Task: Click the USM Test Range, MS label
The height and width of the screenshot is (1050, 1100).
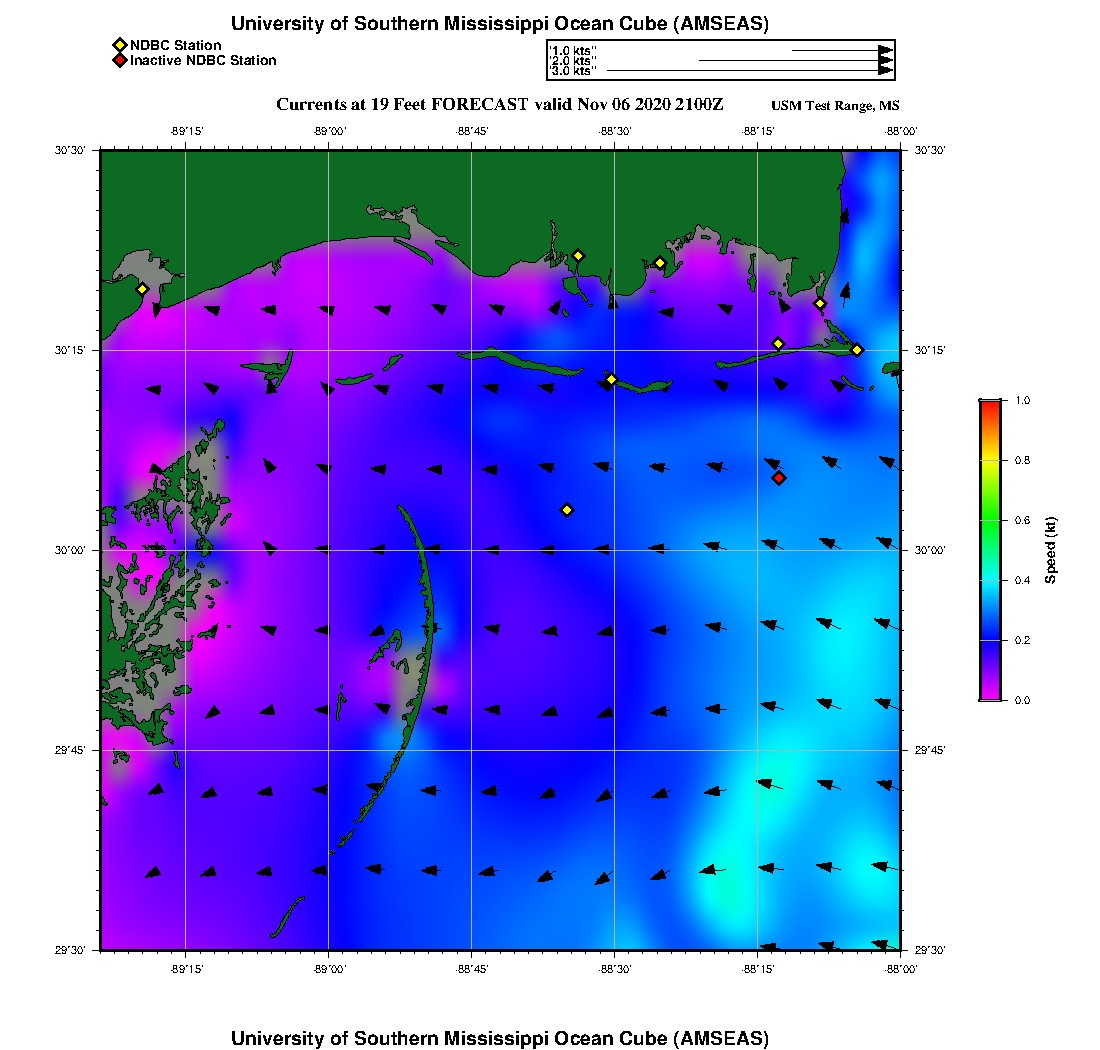Action: 835,106
